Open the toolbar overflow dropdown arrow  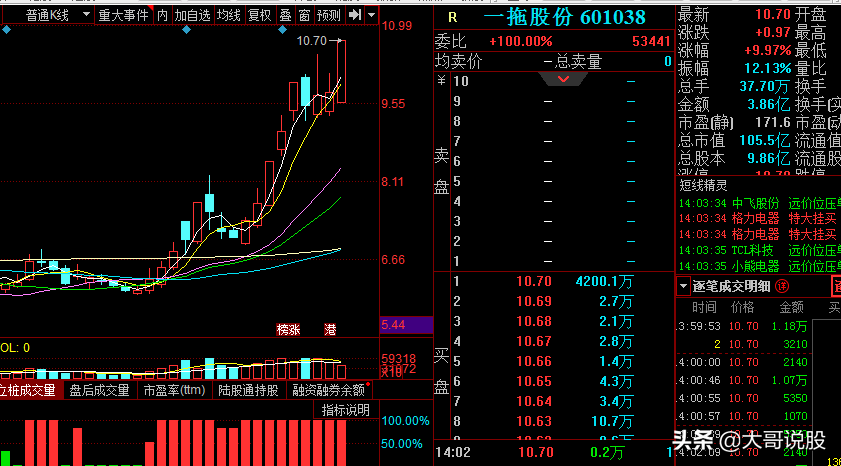tap(371, 15)
